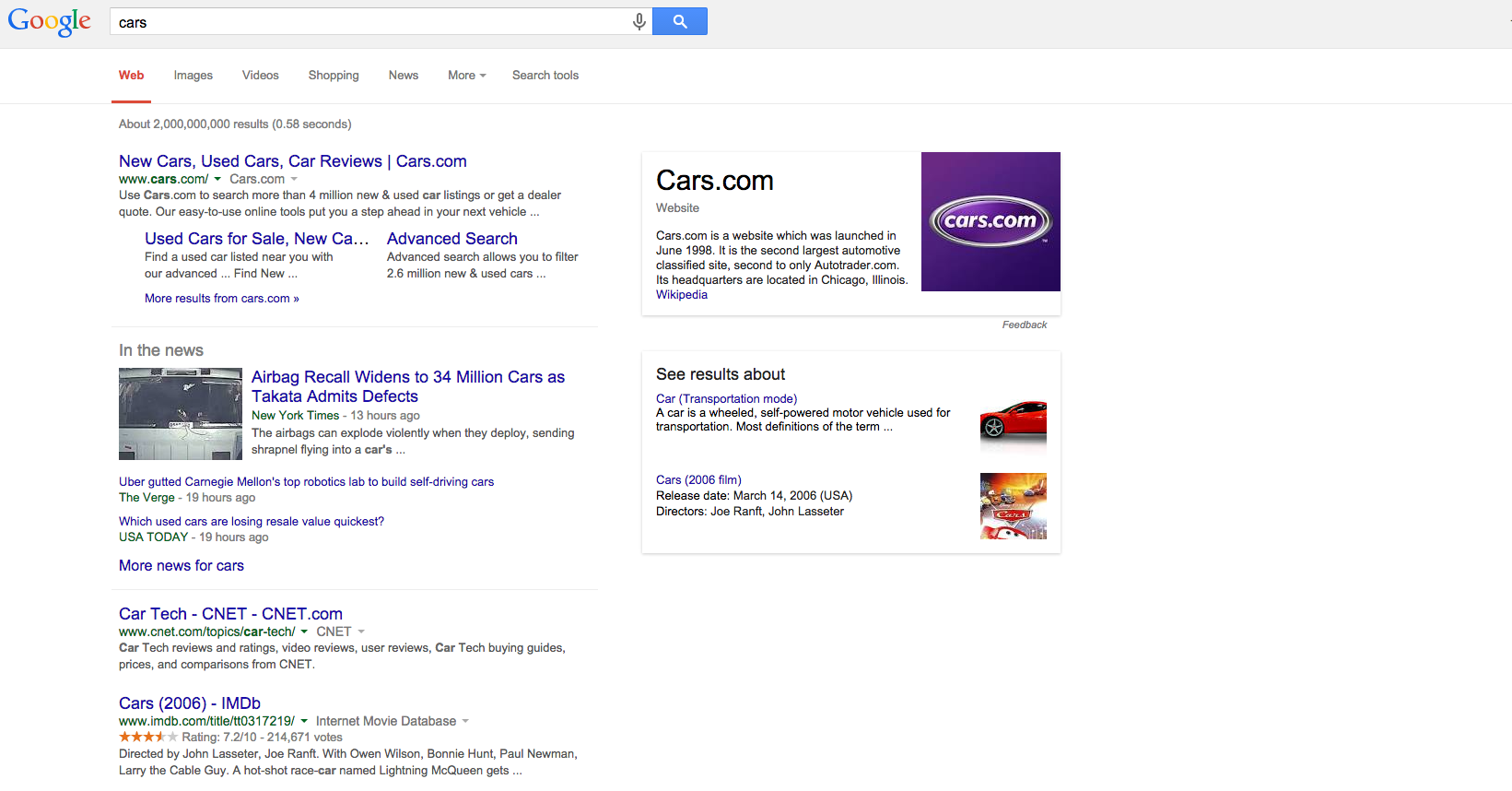Image resolution: width=1512 pixels, height=791 pixels.
Task: Click the red sports car thumbnail
Action: click(1014, 425)
